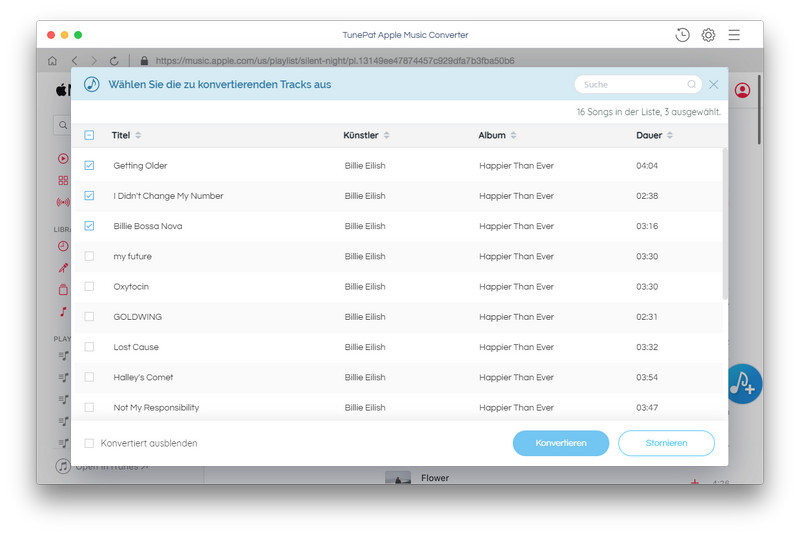The height and width of the screenshot is (536, 800).
Task: Click the Apple logo in the sidebar
Action: coord(62,90)
